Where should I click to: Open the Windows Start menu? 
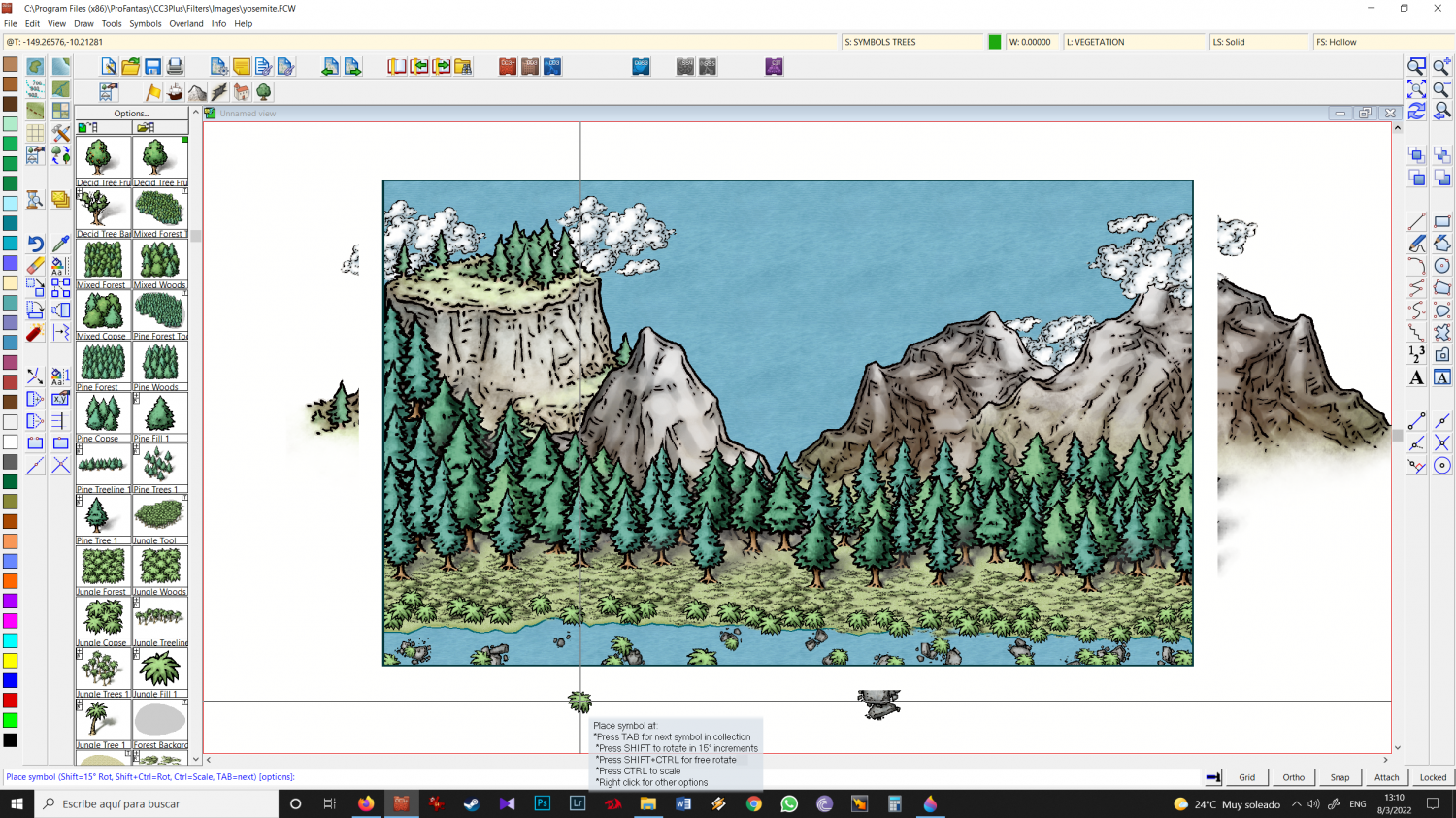click(17, 803)
